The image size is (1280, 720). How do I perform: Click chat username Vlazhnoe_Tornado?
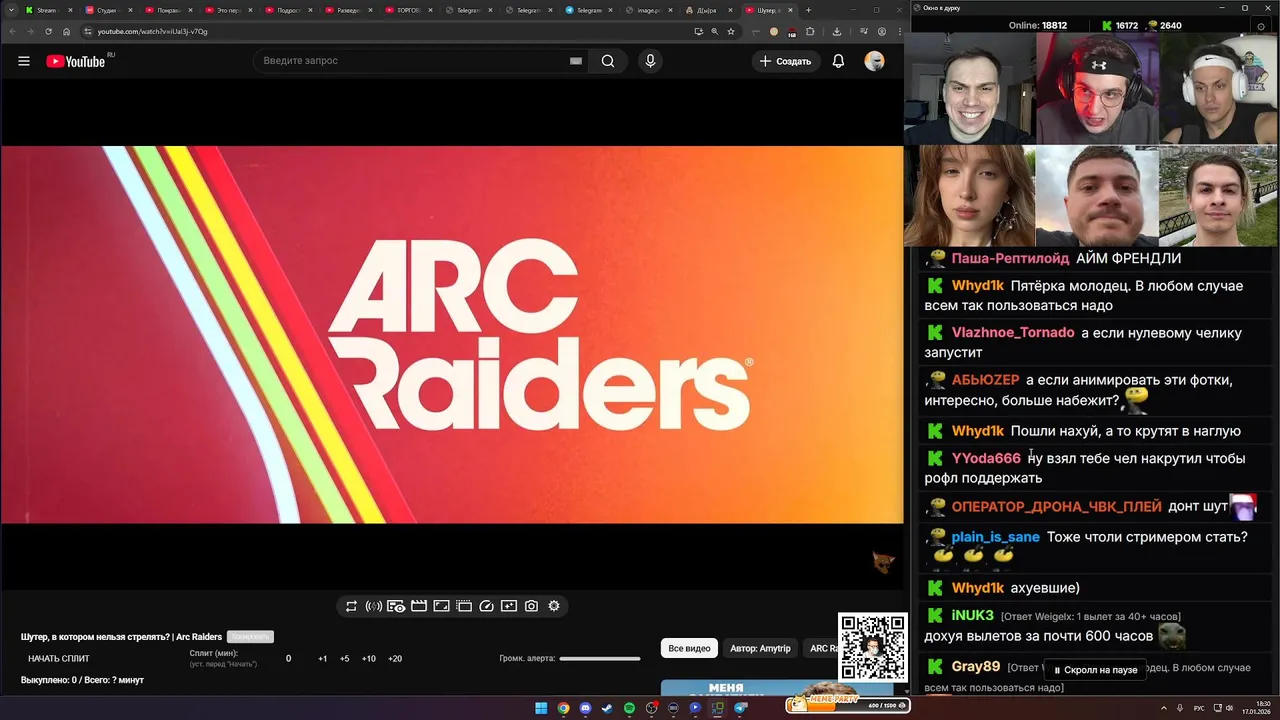[x=1013, y=333]
